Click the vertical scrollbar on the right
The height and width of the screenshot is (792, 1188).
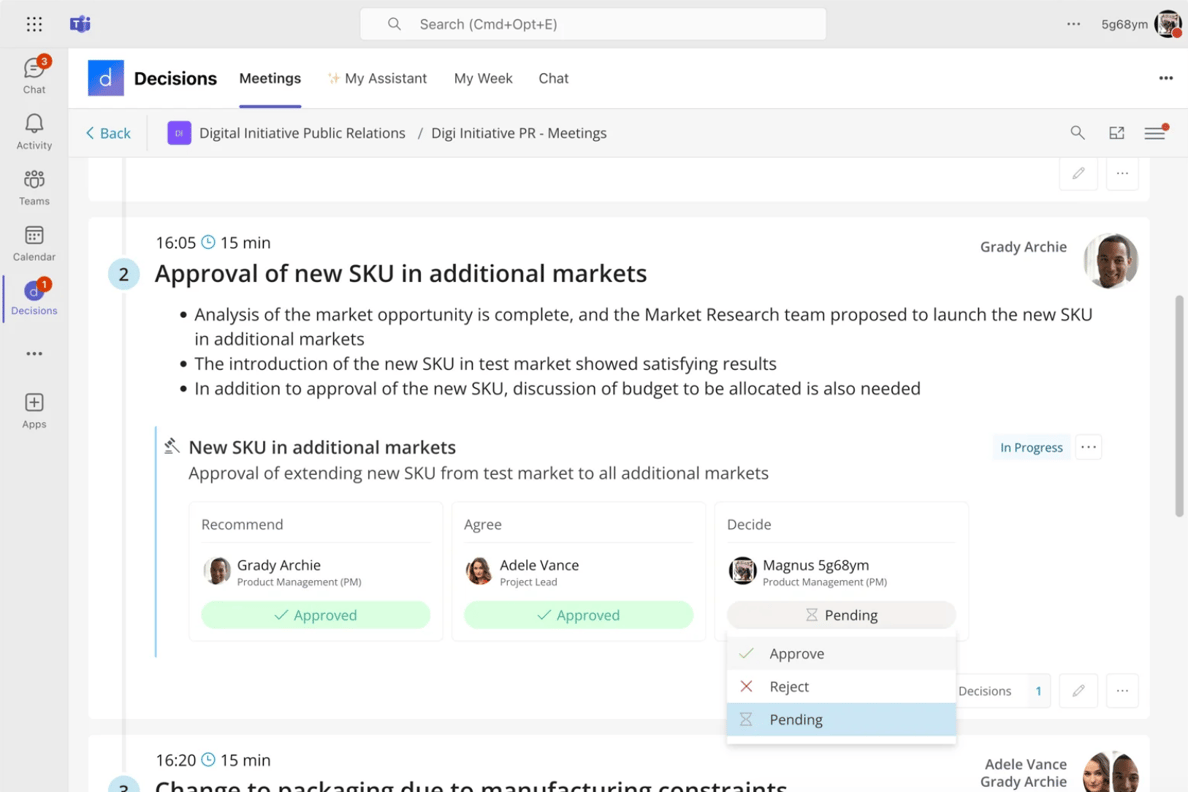point(1179,405)
